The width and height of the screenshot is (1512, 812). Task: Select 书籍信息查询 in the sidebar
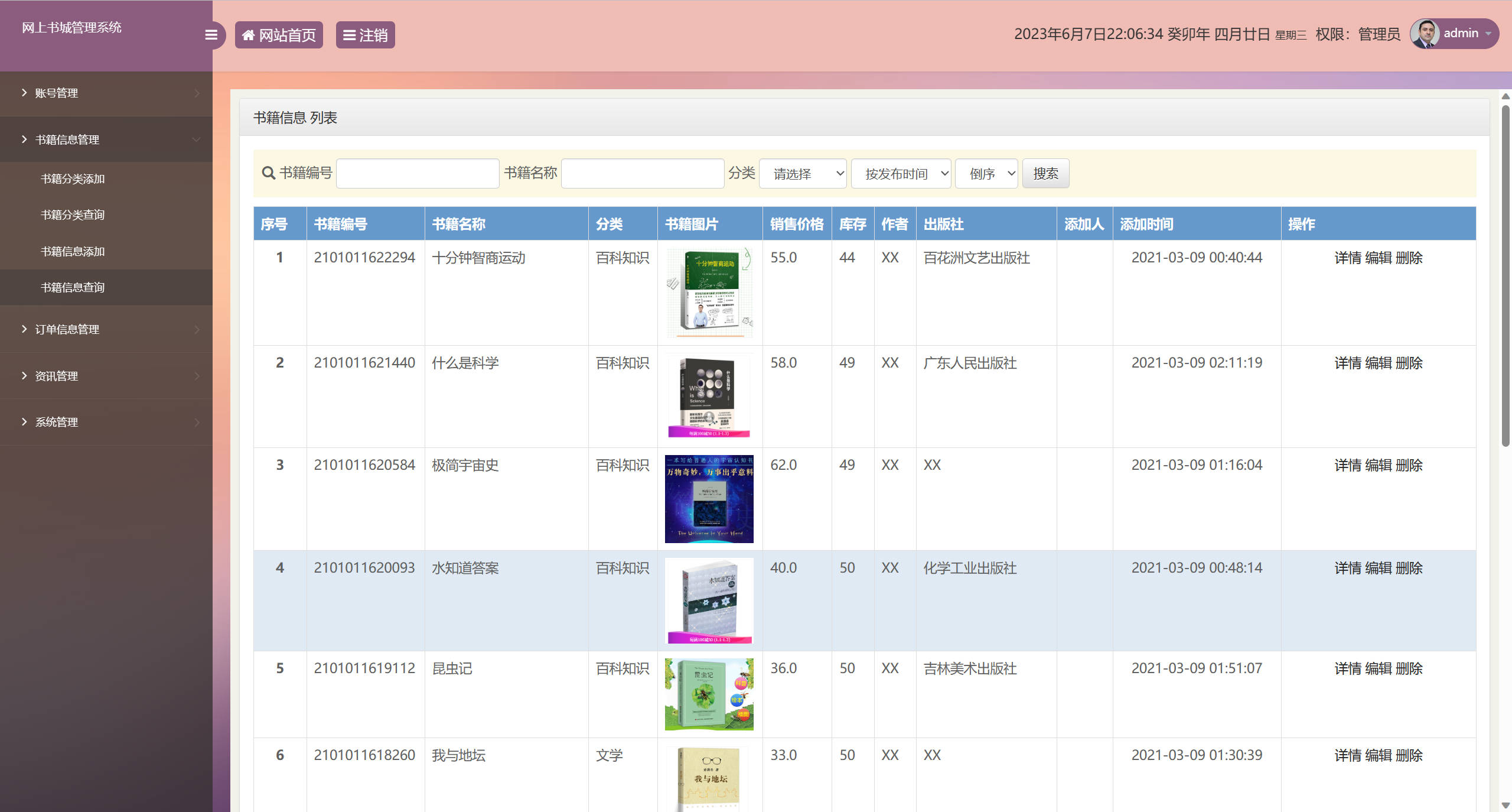(72, 287)
